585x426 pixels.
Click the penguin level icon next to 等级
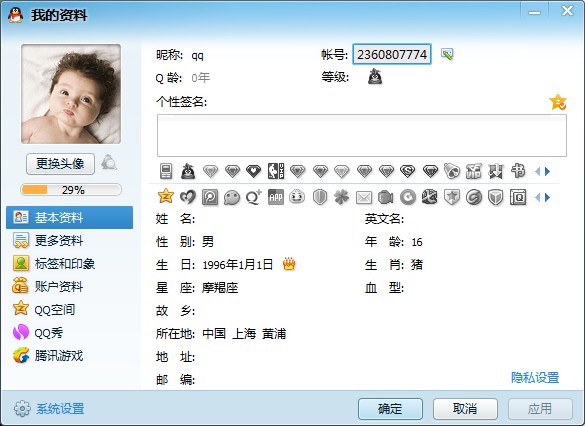coord(375,77)
